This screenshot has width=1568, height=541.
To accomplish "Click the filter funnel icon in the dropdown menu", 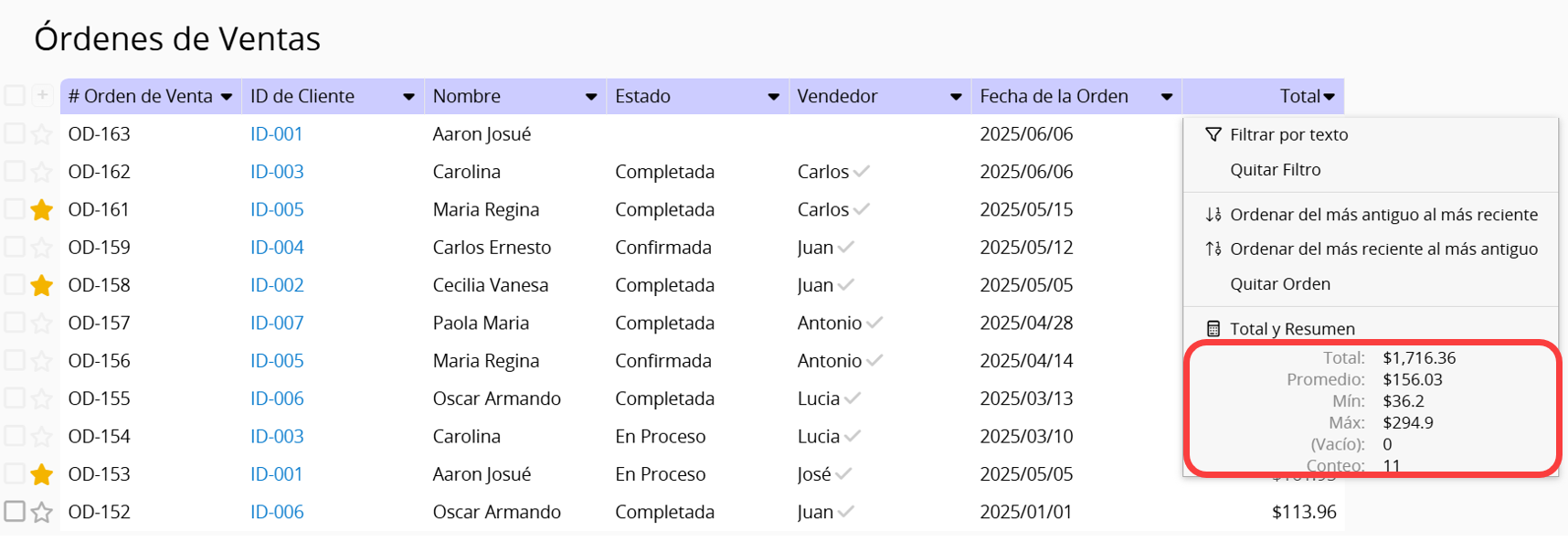I will click(1213, 134).
